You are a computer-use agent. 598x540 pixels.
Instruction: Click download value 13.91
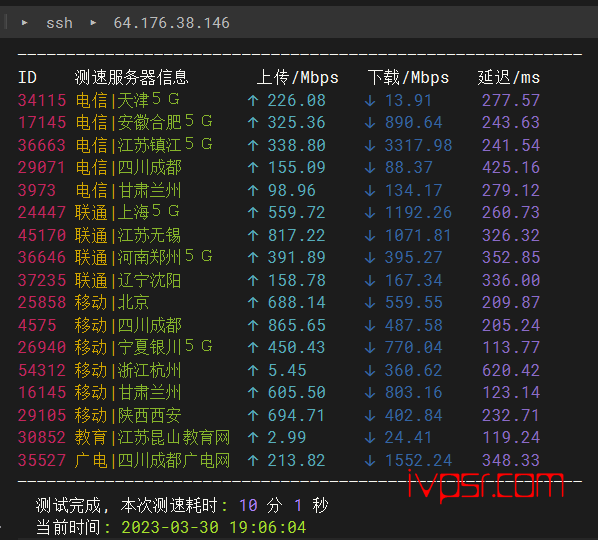pyautogui.click(x=408, y=101)
